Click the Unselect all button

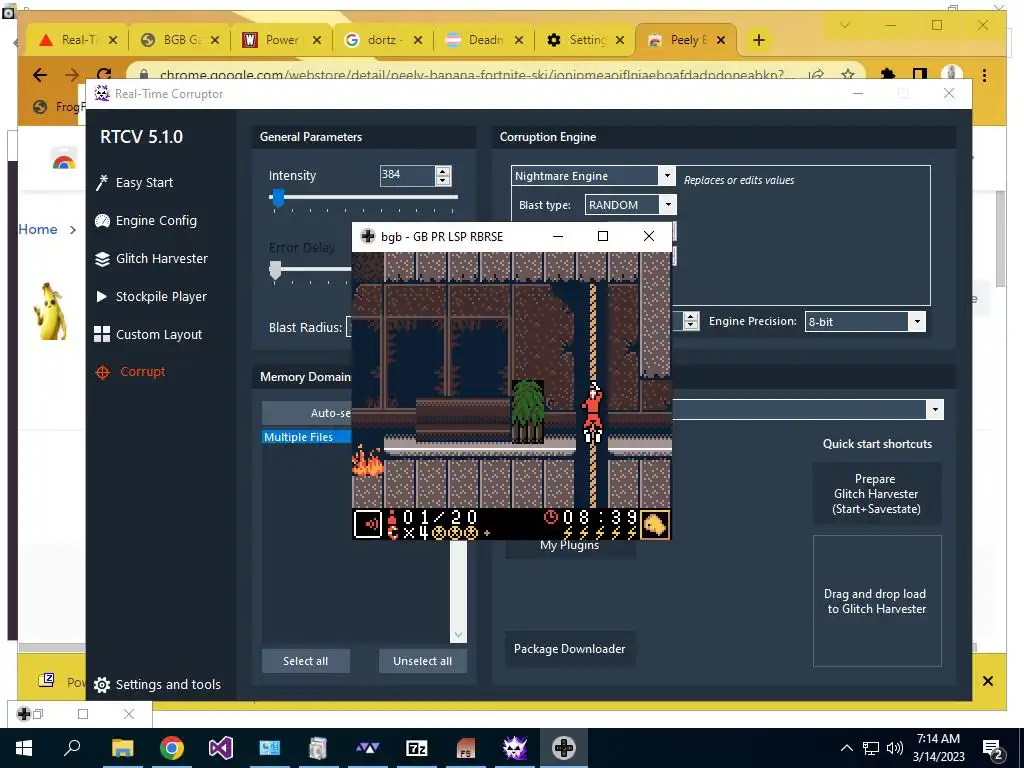tap(423, 661)
